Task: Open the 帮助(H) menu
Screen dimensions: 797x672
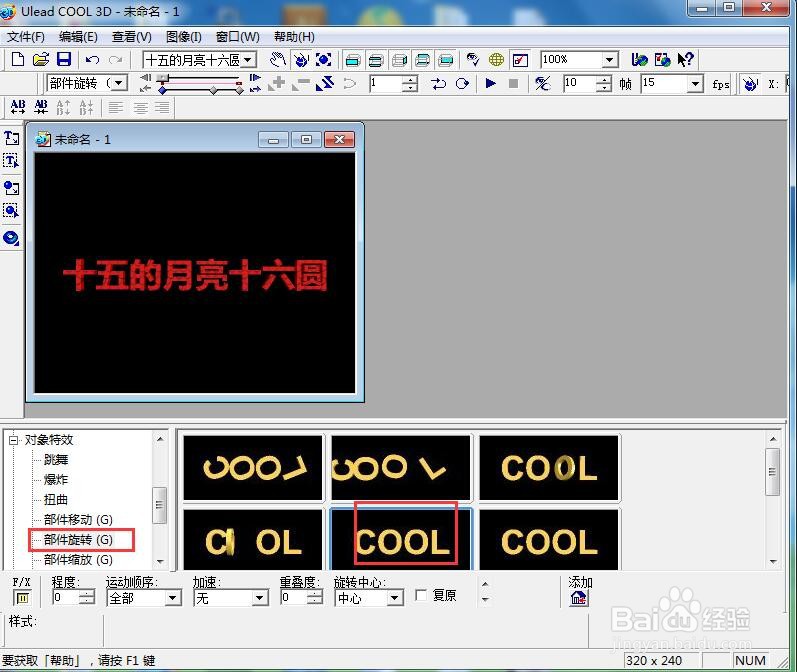Action: tap(294, 37)
